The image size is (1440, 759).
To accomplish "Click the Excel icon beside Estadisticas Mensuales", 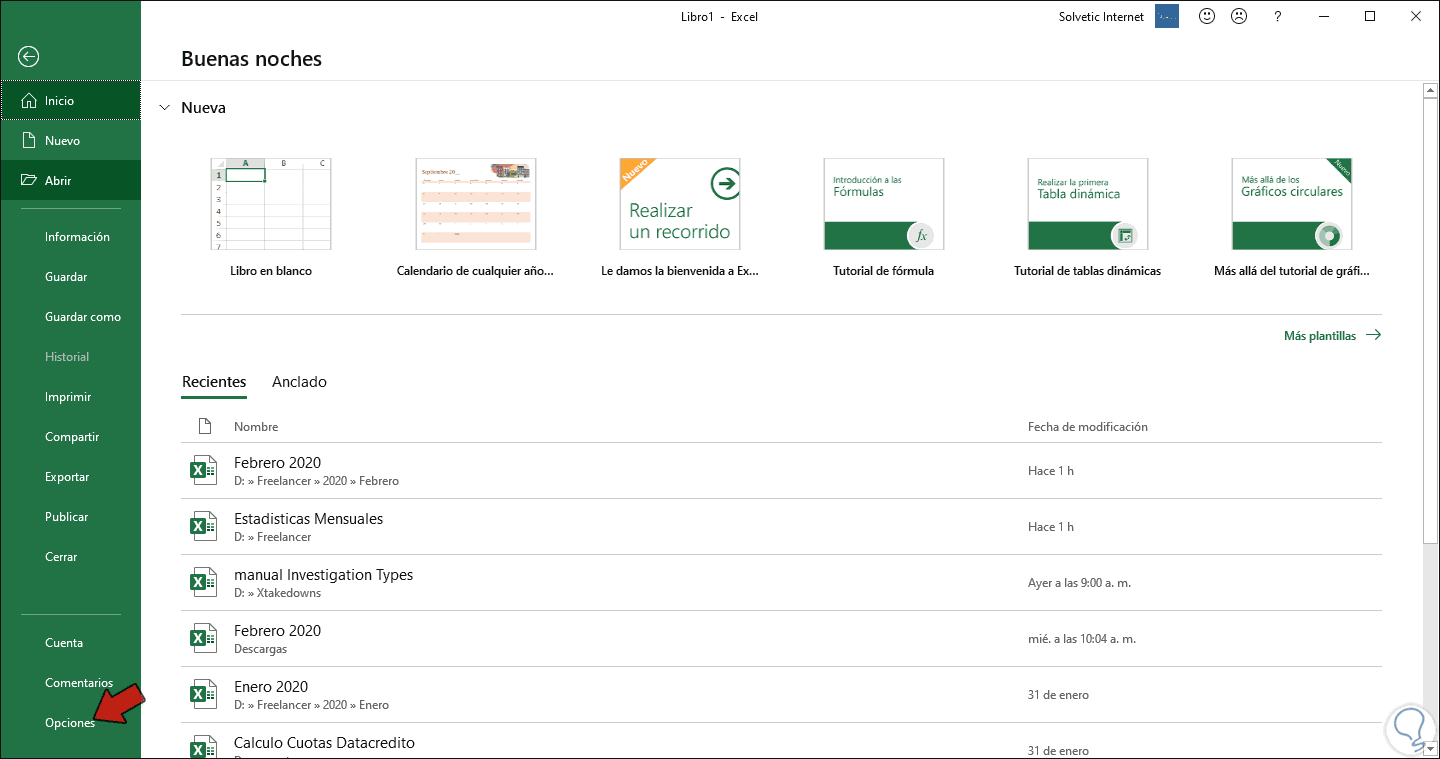I will 203,526.
